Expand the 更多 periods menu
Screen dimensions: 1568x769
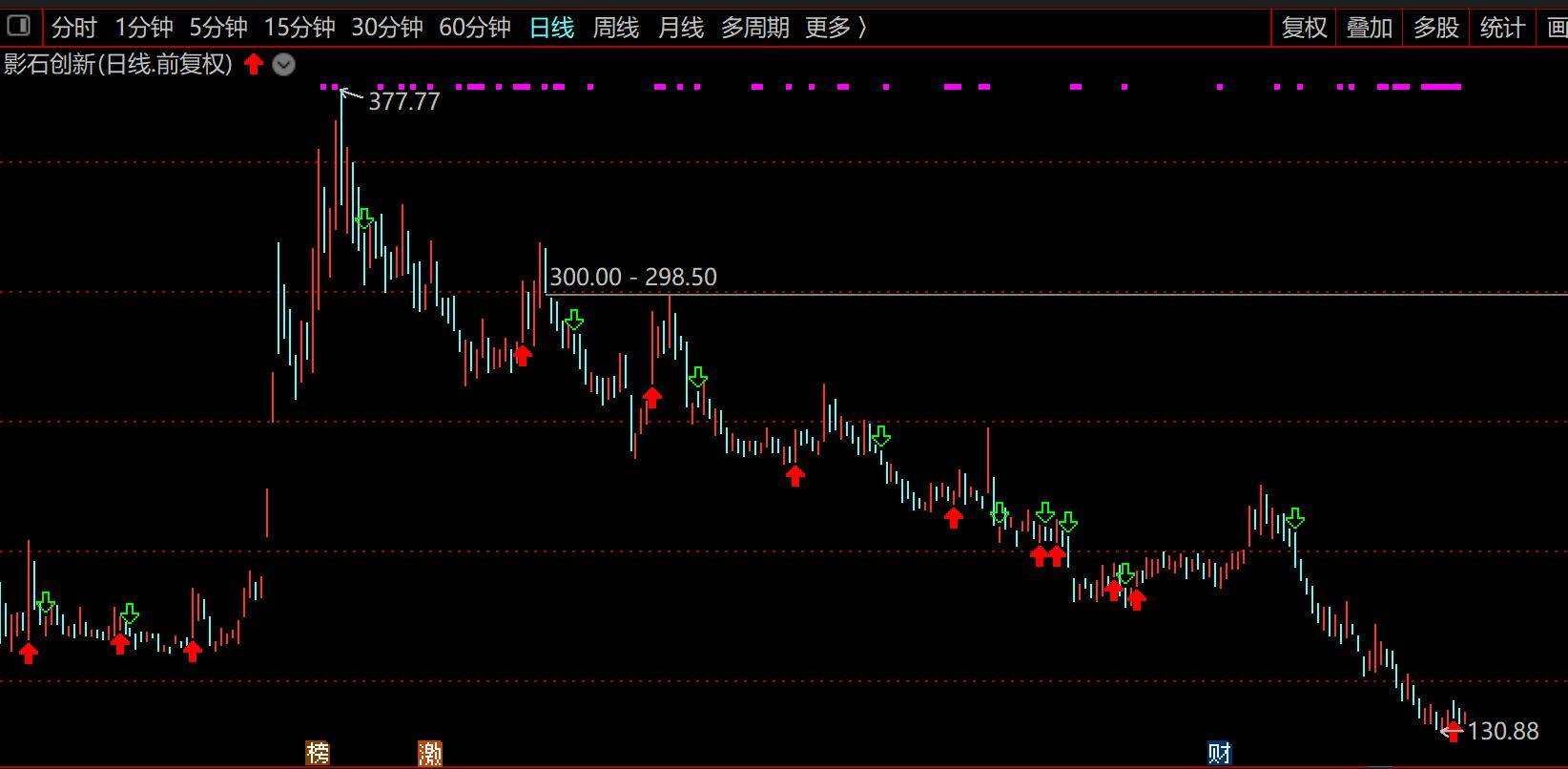click(836, 28)
